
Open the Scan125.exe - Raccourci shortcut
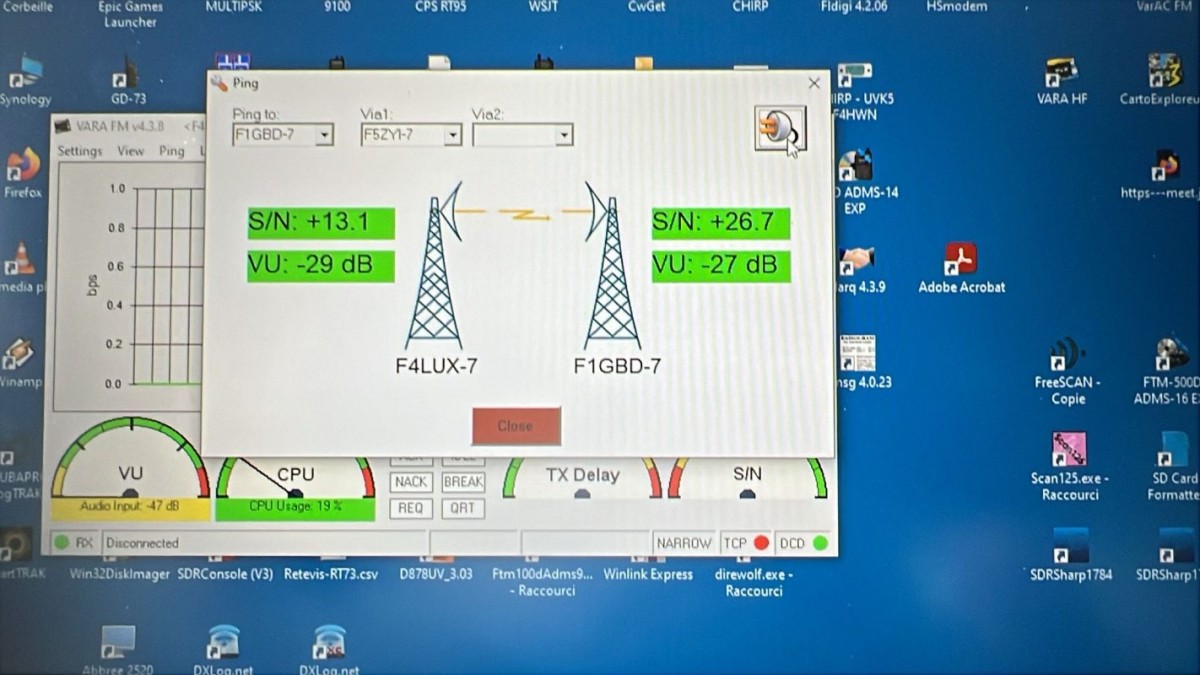point(1070,466)
